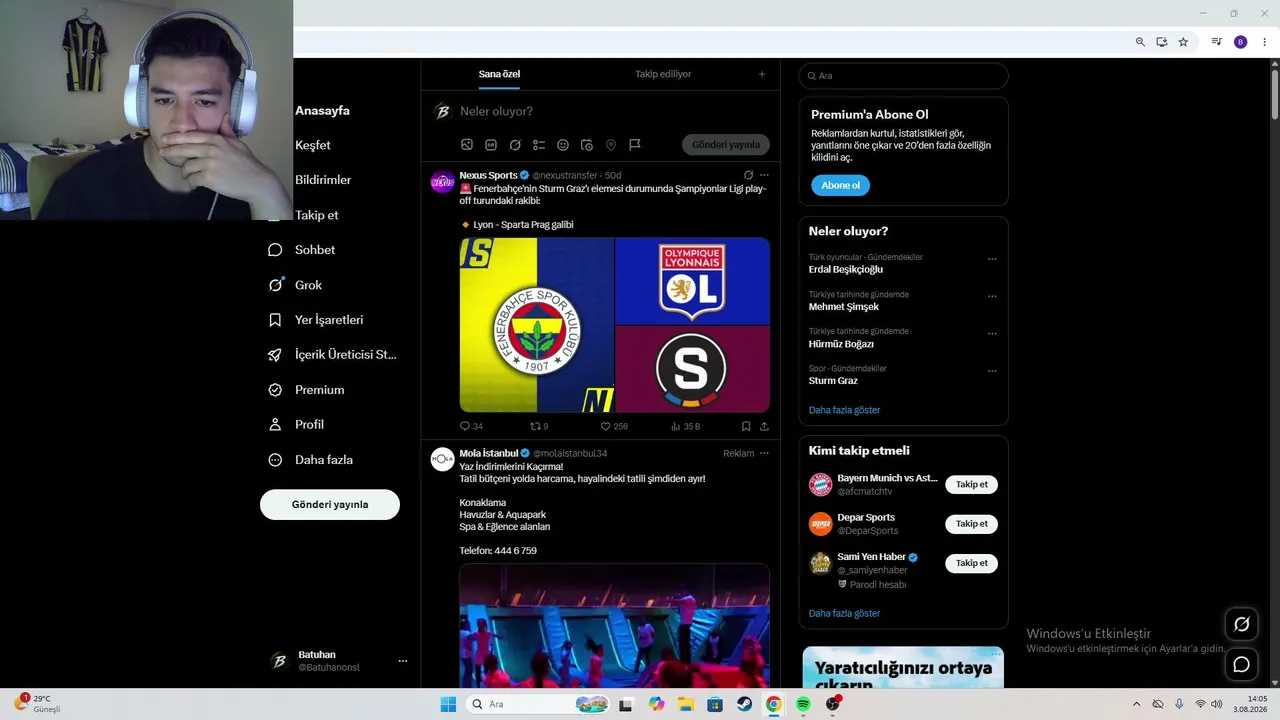Add an image to the new post
Image resolution: width=1280 pixels, height=720 pixels.
(467, 145)
